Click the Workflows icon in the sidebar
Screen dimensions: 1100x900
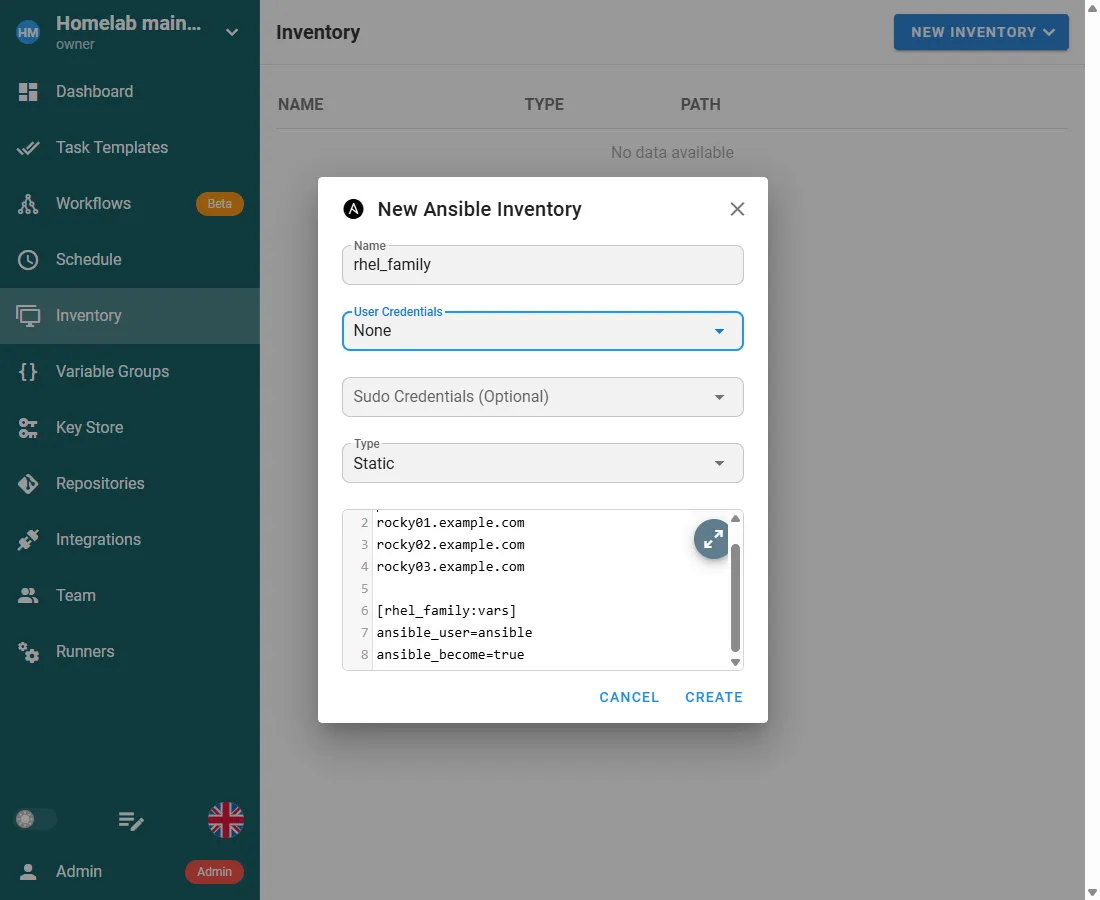pos(28,204)
